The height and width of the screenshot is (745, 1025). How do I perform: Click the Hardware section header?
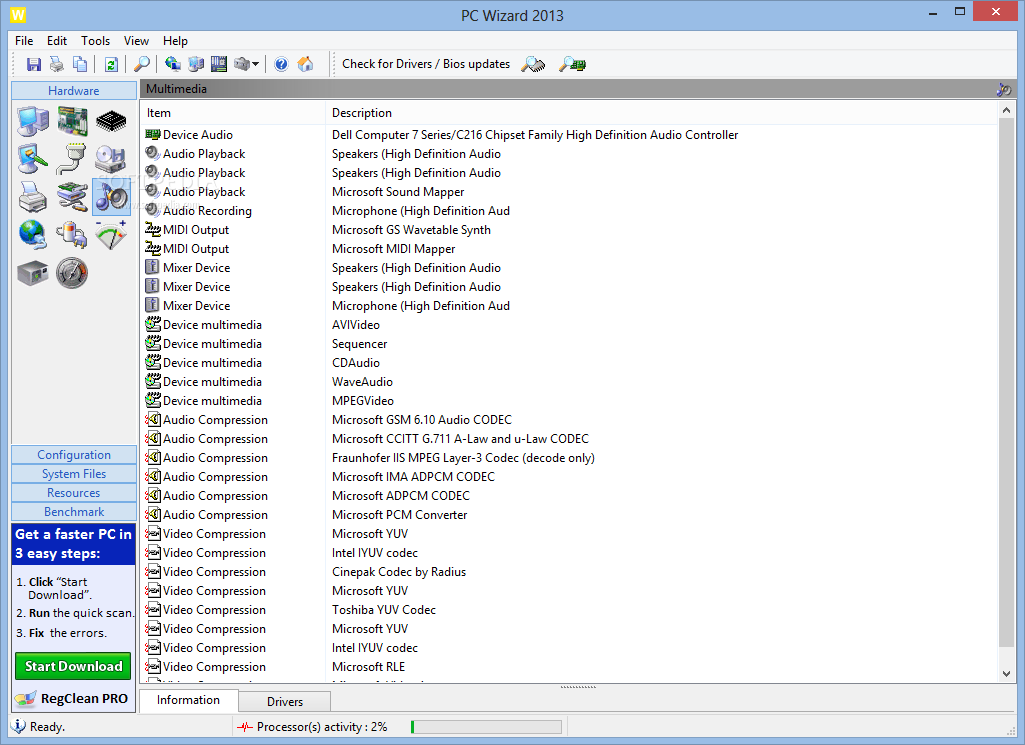74,90
